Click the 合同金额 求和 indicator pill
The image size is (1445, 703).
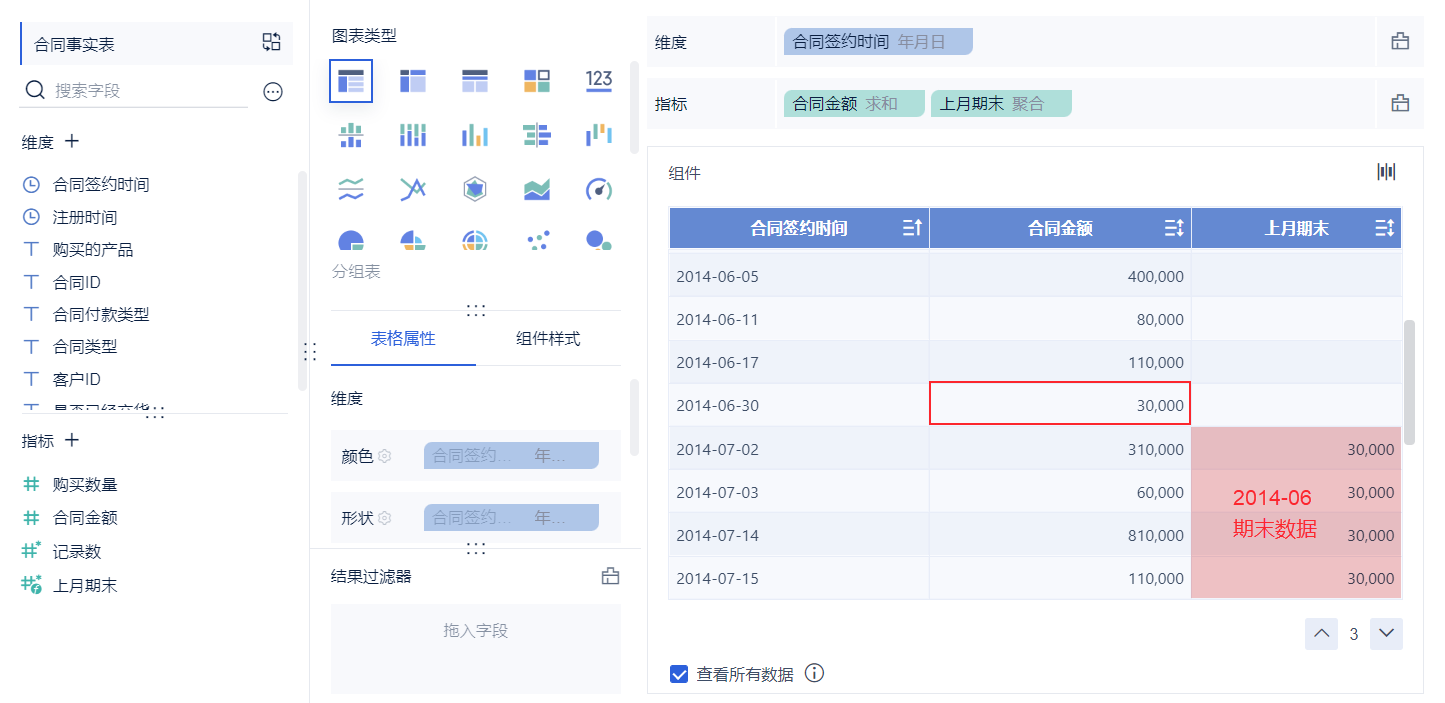(x=854, y=103)
